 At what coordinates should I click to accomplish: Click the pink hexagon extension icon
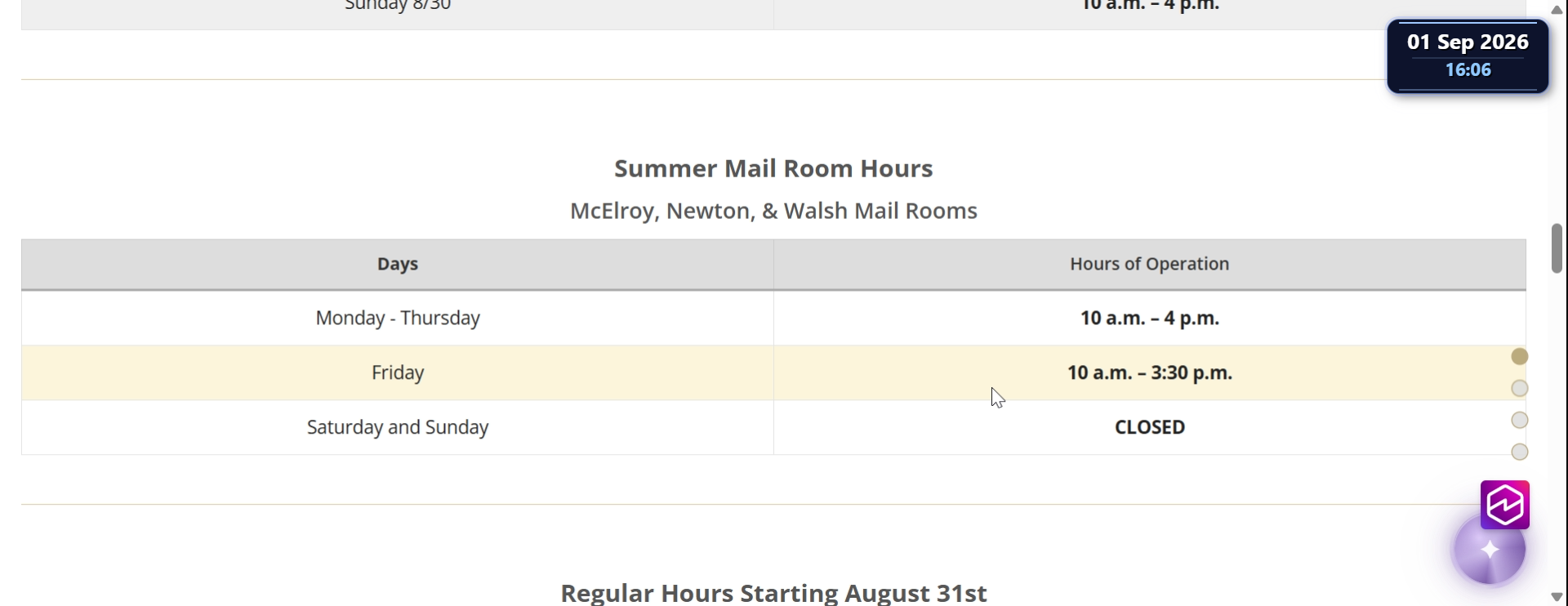coord(1504,505)
